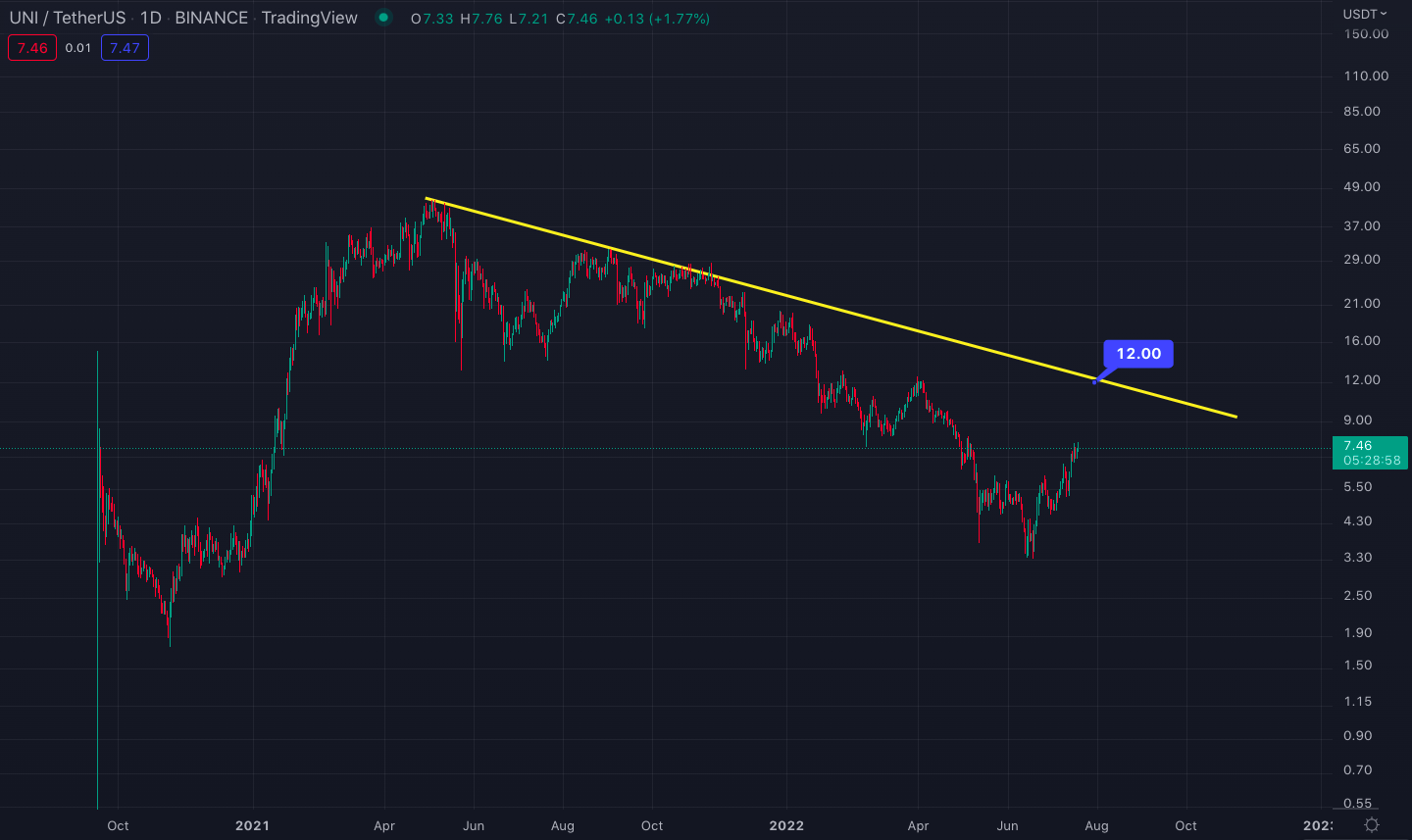Click the Aug label after Jun 2022
Screen dimensions: 1412x840
pos(1096,825)
